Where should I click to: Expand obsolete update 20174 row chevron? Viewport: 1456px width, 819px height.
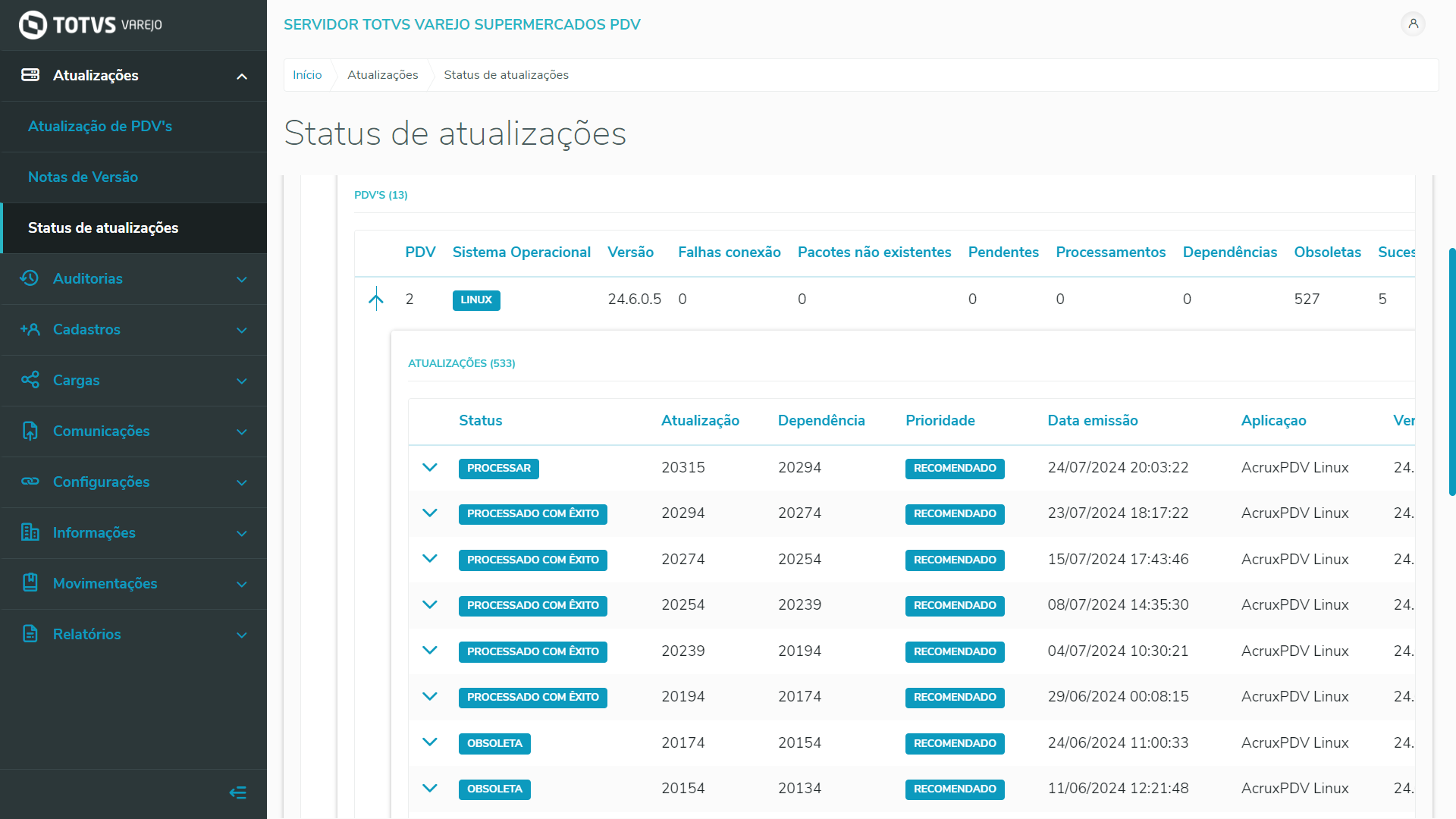430,742
